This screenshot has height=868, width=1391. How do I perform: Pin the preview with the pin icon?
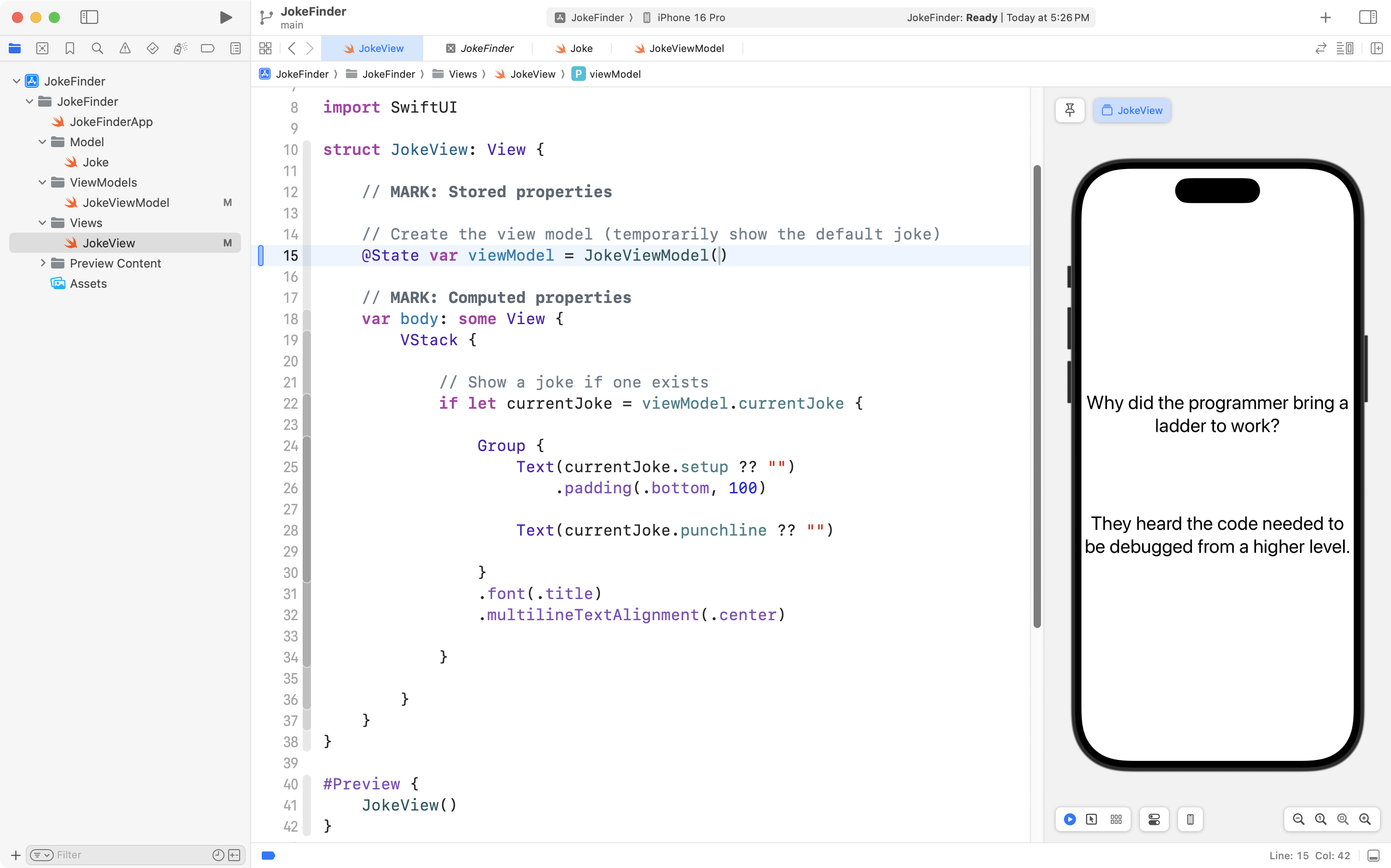[x=1069, y=110]
